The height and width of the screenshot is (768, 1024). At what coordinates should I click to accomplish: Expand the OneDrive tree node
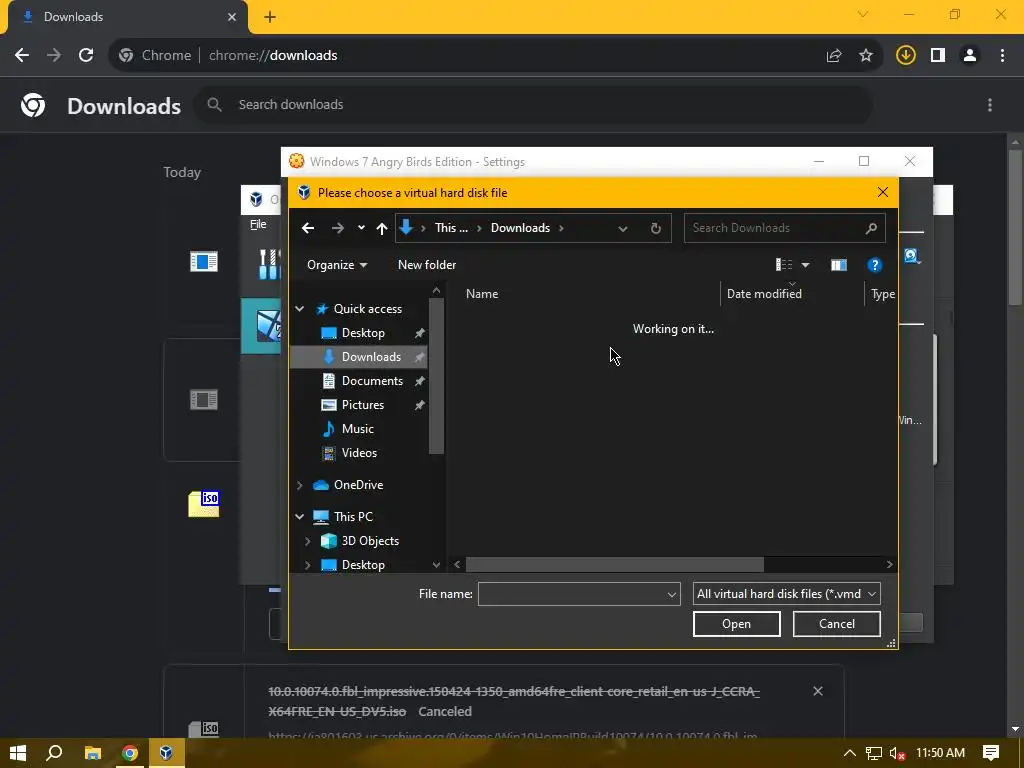(300, 485)
